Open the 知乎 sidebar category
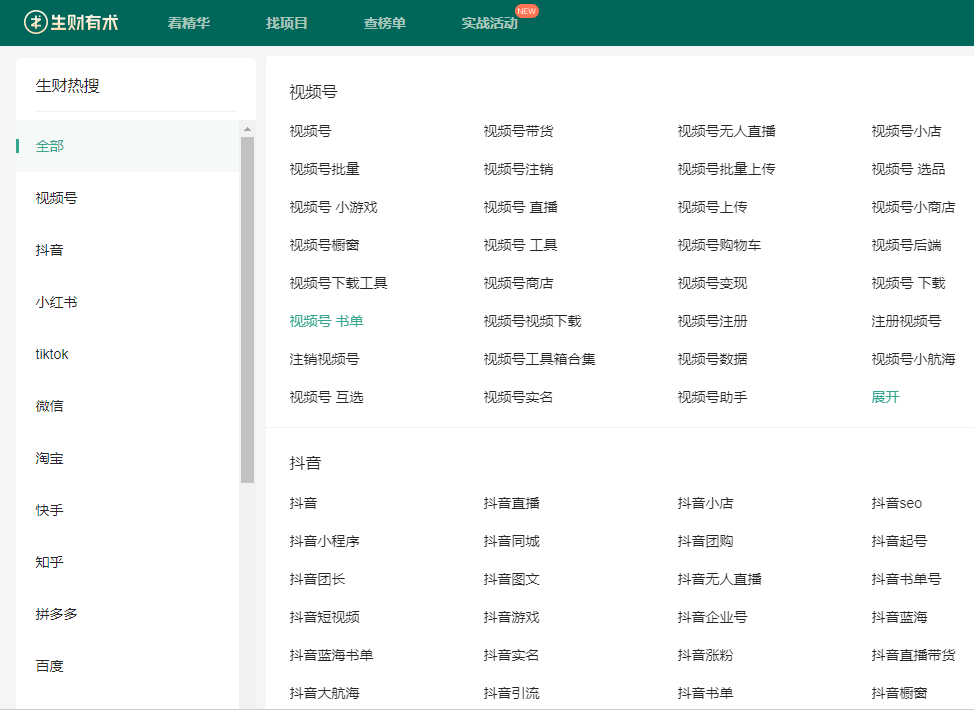The width and height of the screenshot is (974, 711). click(50, 562)
